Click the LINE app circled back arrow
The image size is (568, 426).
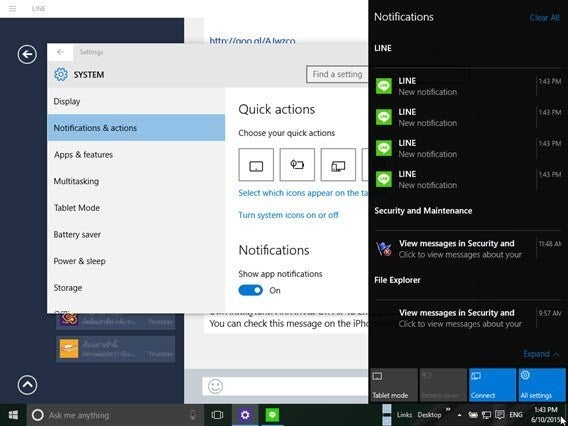pos(27,55)
